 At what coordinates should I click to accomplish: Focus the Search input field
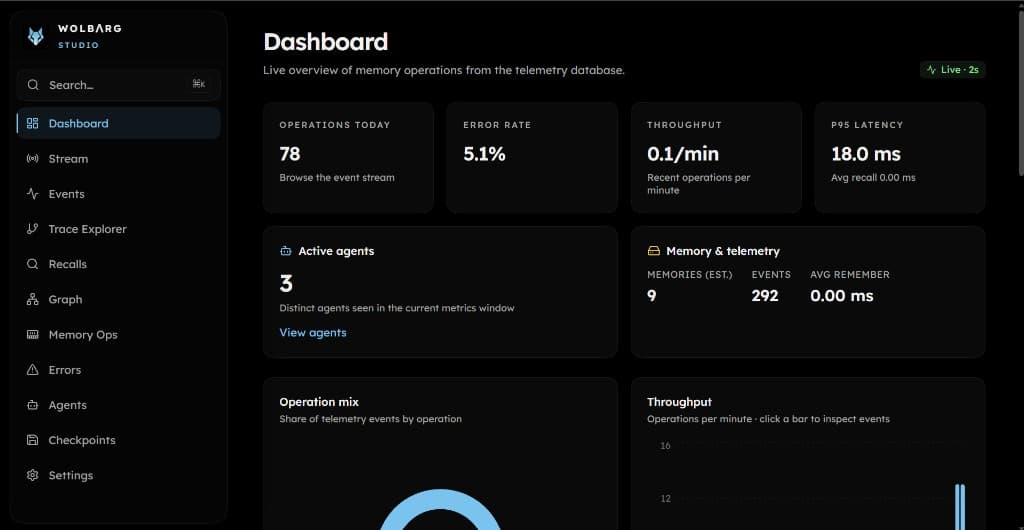[118, 85]
